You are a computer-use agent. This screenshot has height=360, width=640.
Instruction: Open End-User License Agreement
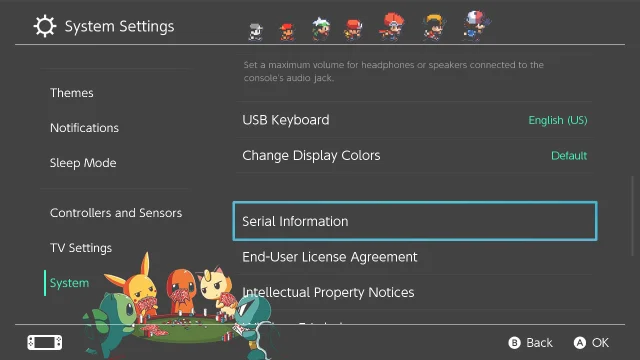click(414, 257)
